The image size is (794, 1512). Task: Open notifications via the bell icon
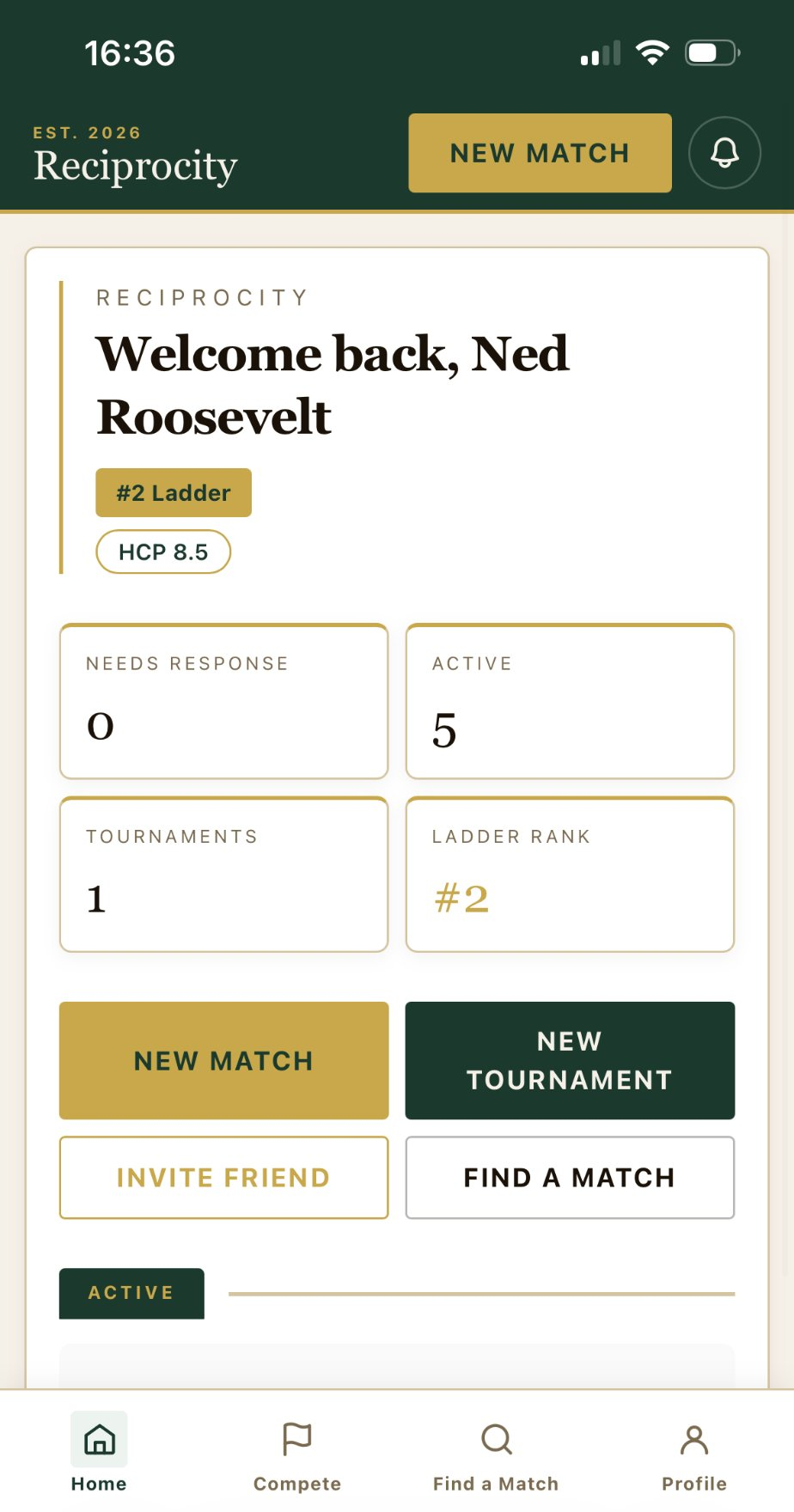click(x=724, y=152)
